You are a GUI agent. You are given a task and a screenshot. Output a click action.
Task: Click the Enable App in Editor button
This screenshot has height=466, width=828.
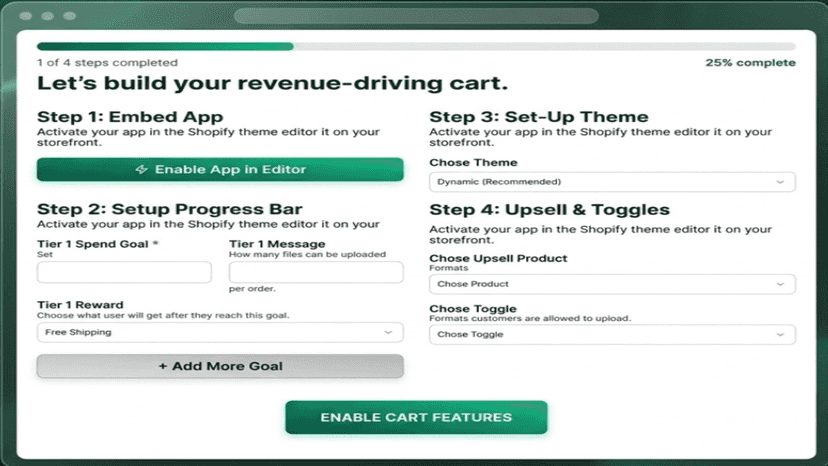pos(220,169)
